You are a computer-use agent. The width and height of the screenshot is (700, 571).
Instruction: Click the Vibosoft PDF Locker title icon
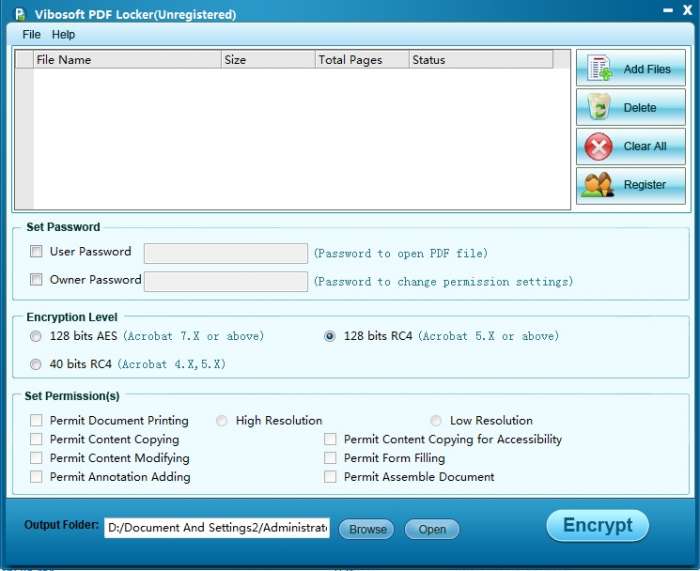20,15
